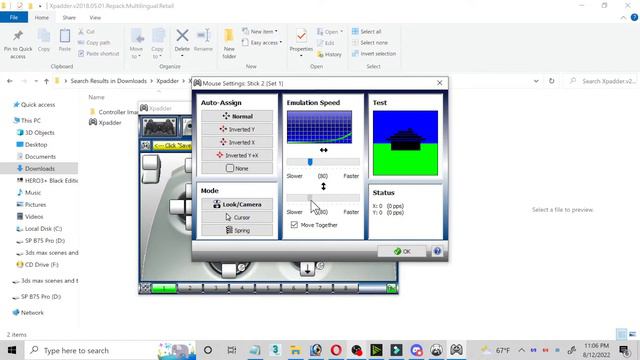Image resolution: width=640 pixels, height=360 pixels.
Task: Click Copy path in ribbon
Action: (94, 42)
